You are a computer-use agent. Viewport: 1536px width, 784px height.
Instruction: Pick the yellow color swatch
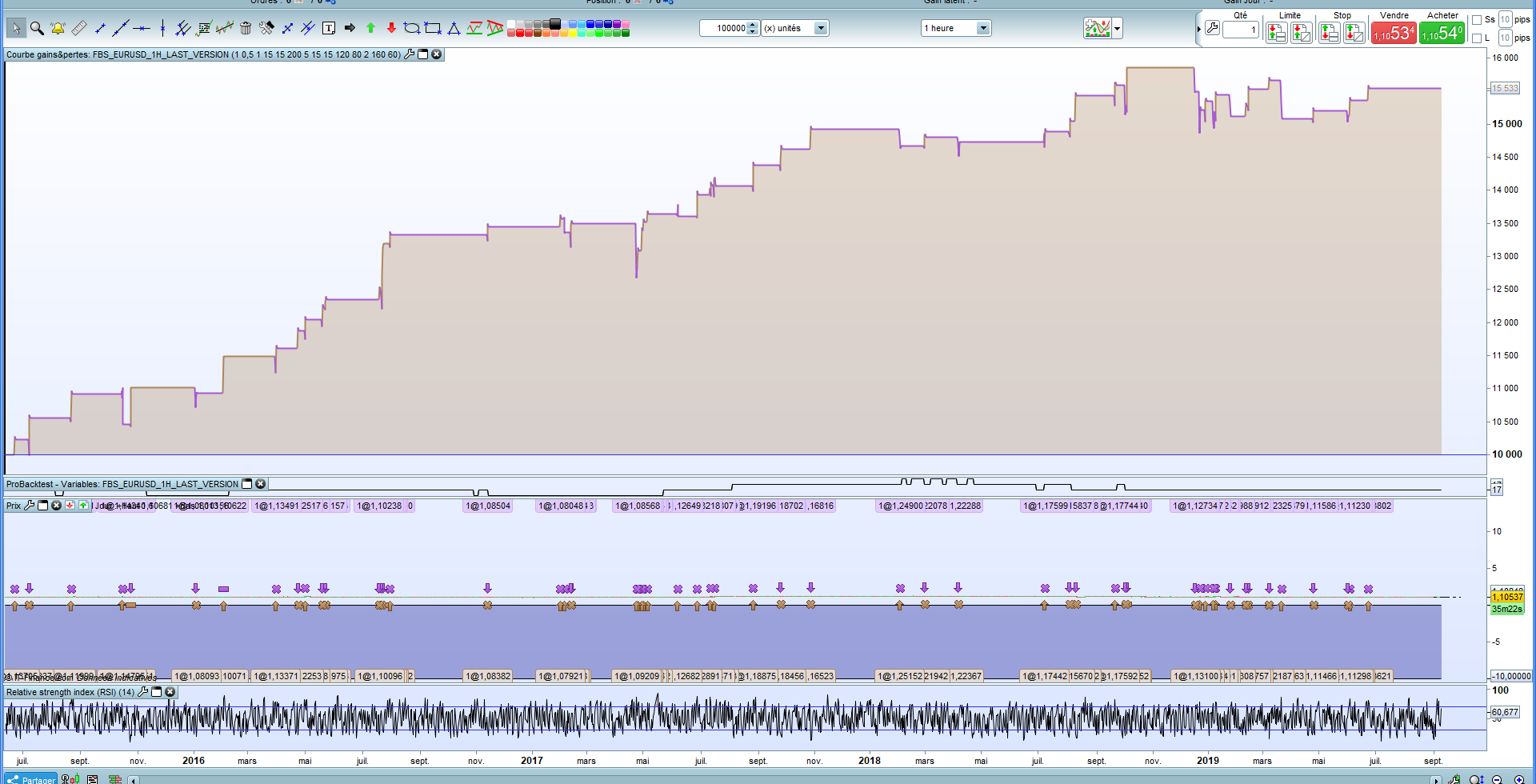(573, 33)
